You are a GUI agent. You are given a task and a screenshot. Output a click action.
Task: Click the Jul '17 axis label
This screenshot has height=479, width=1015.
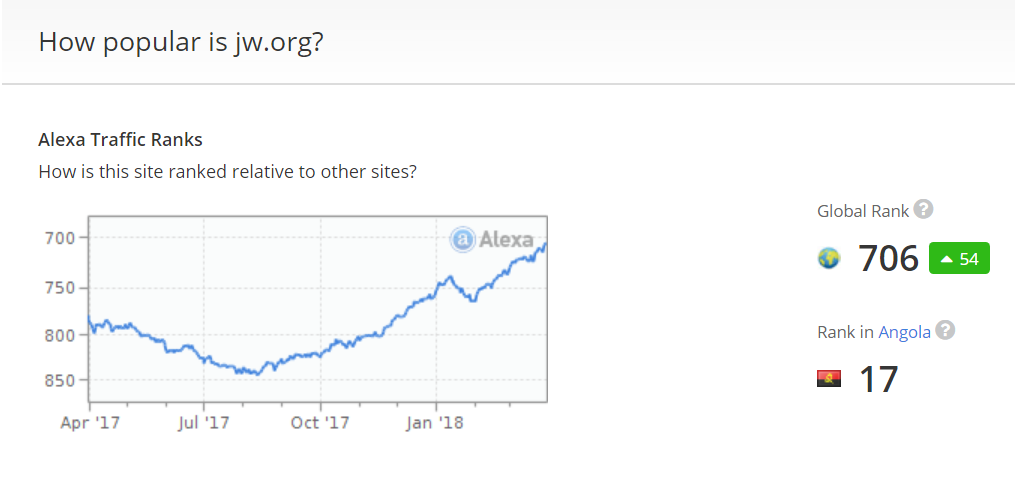click(x=204, y=423)
